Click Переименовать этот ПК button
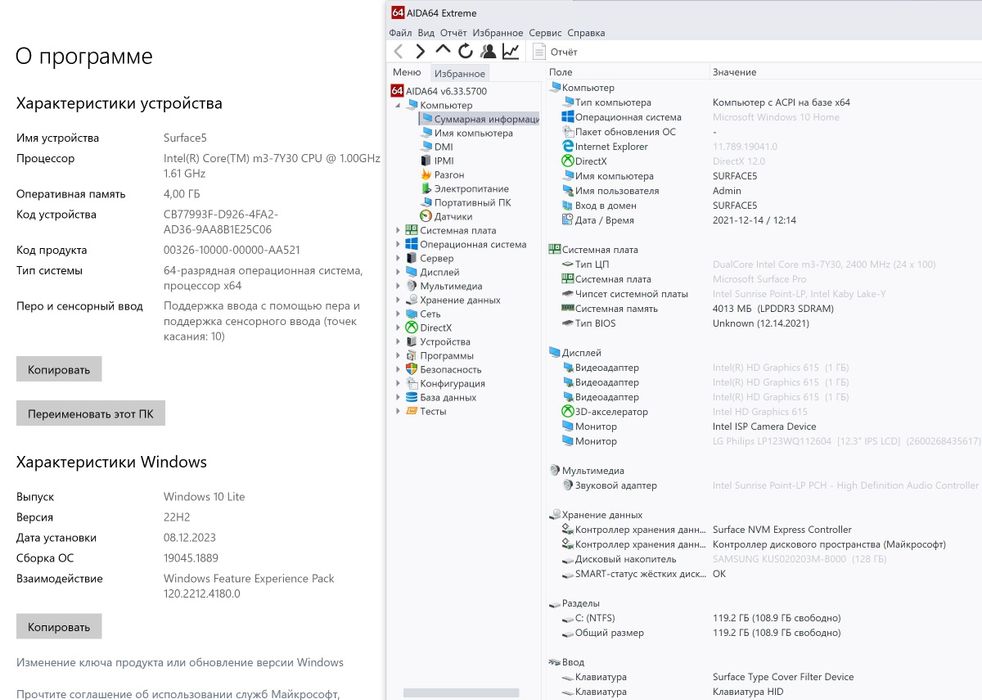Image resolution: width=982 pixels, height=700 pixels. coord(91,413)
